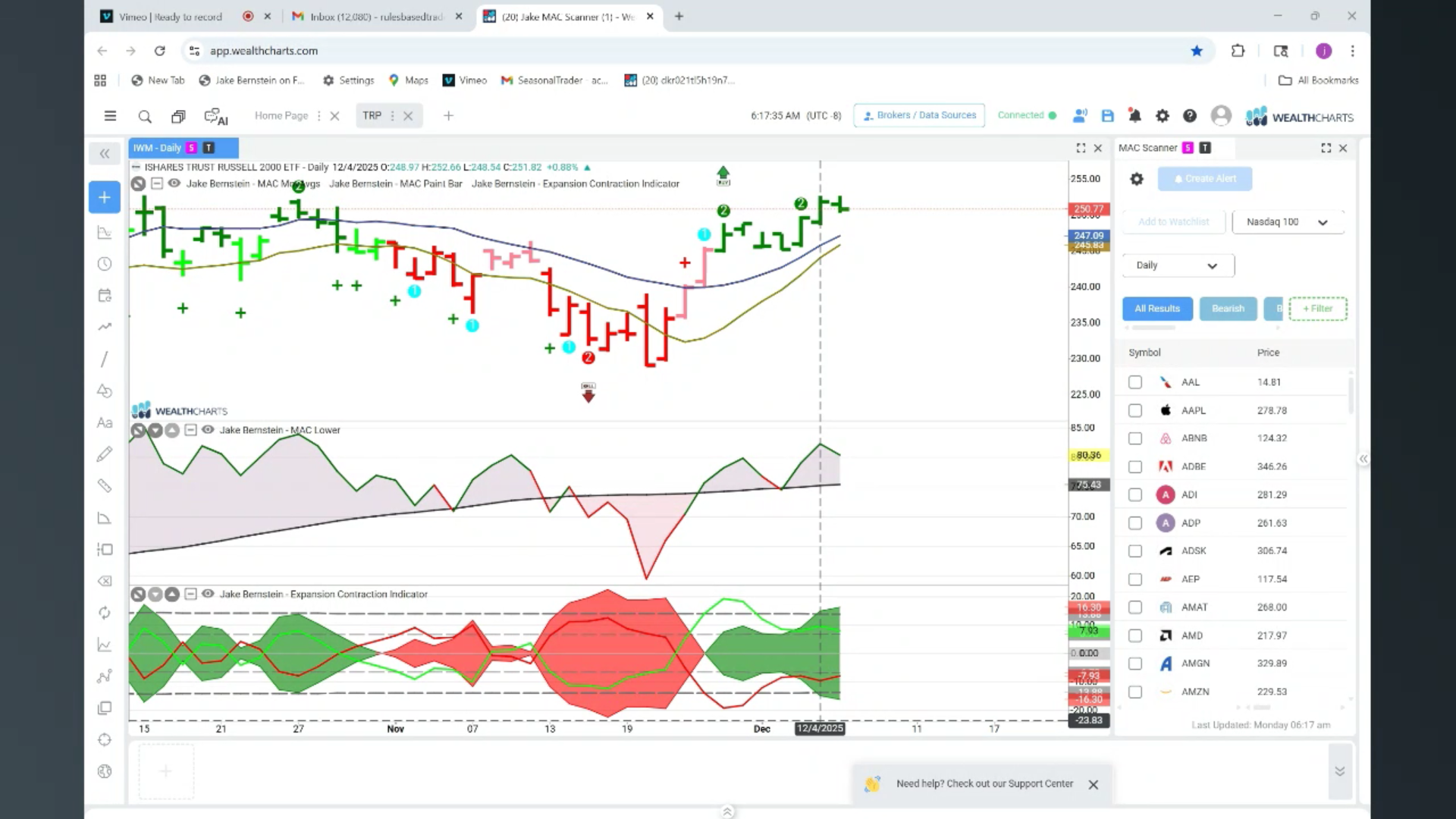The height and width of the screenshot is (819, 1456).
Task: Click the Bearish filter button
Action: pyautogui.click(x=1228, y=309)
